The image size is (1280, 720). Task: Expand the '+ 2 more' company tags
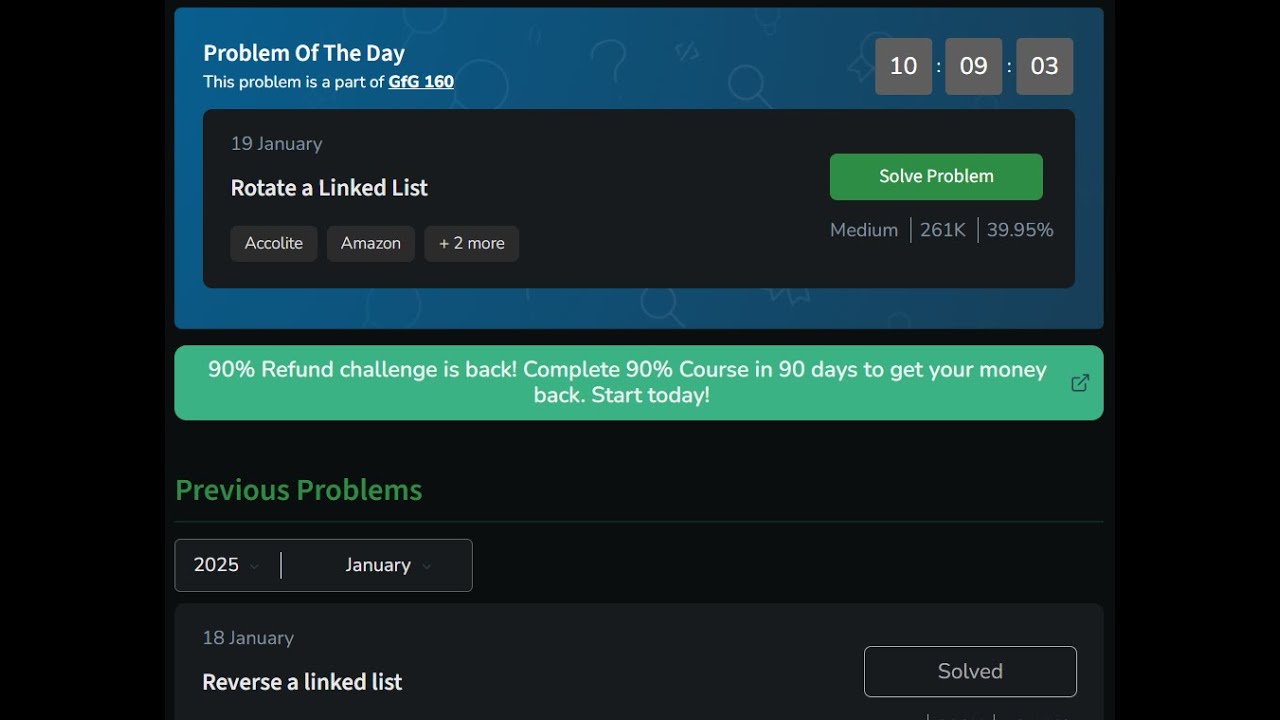(472, 243)
